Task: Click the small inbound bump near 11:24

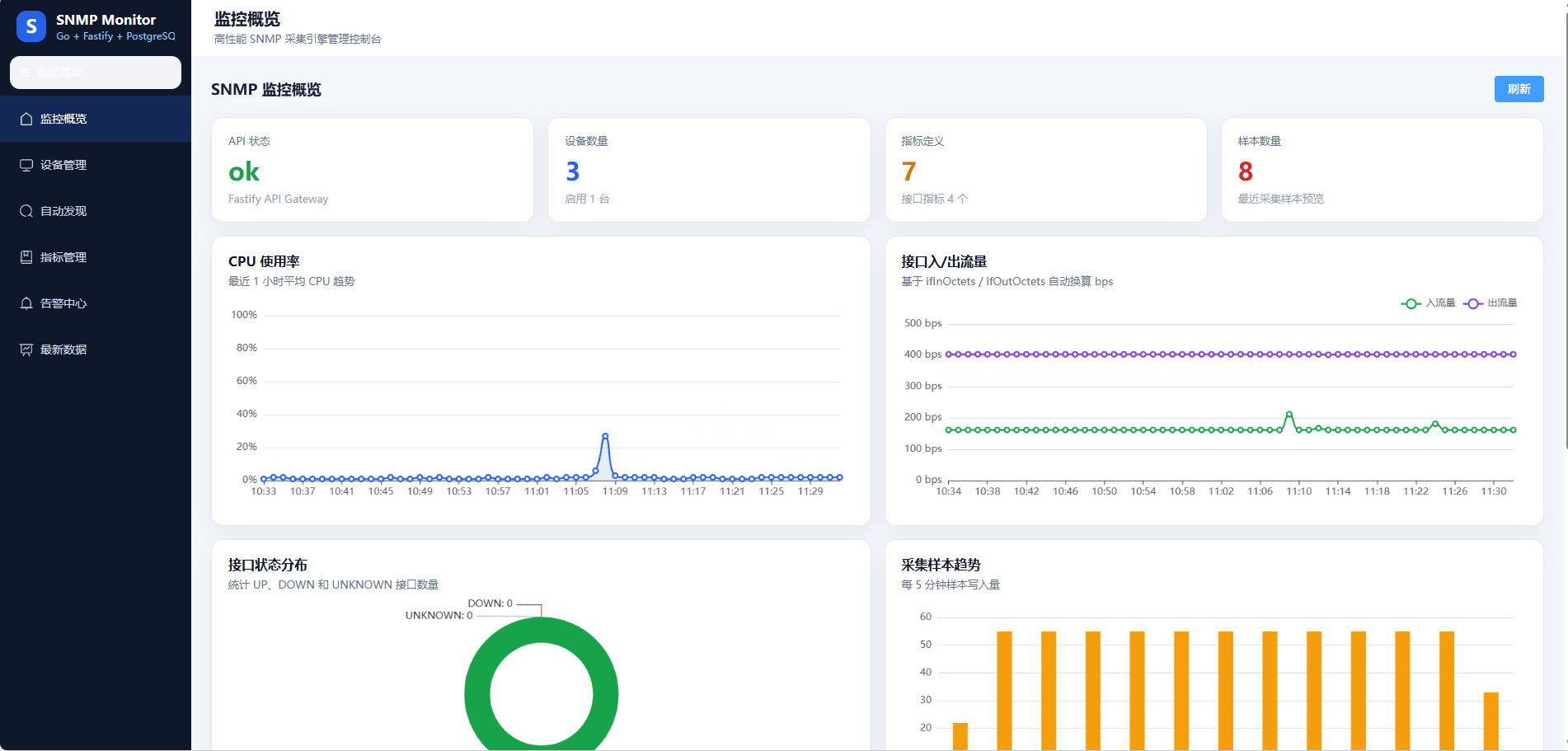Action: tap(1435, 424)
